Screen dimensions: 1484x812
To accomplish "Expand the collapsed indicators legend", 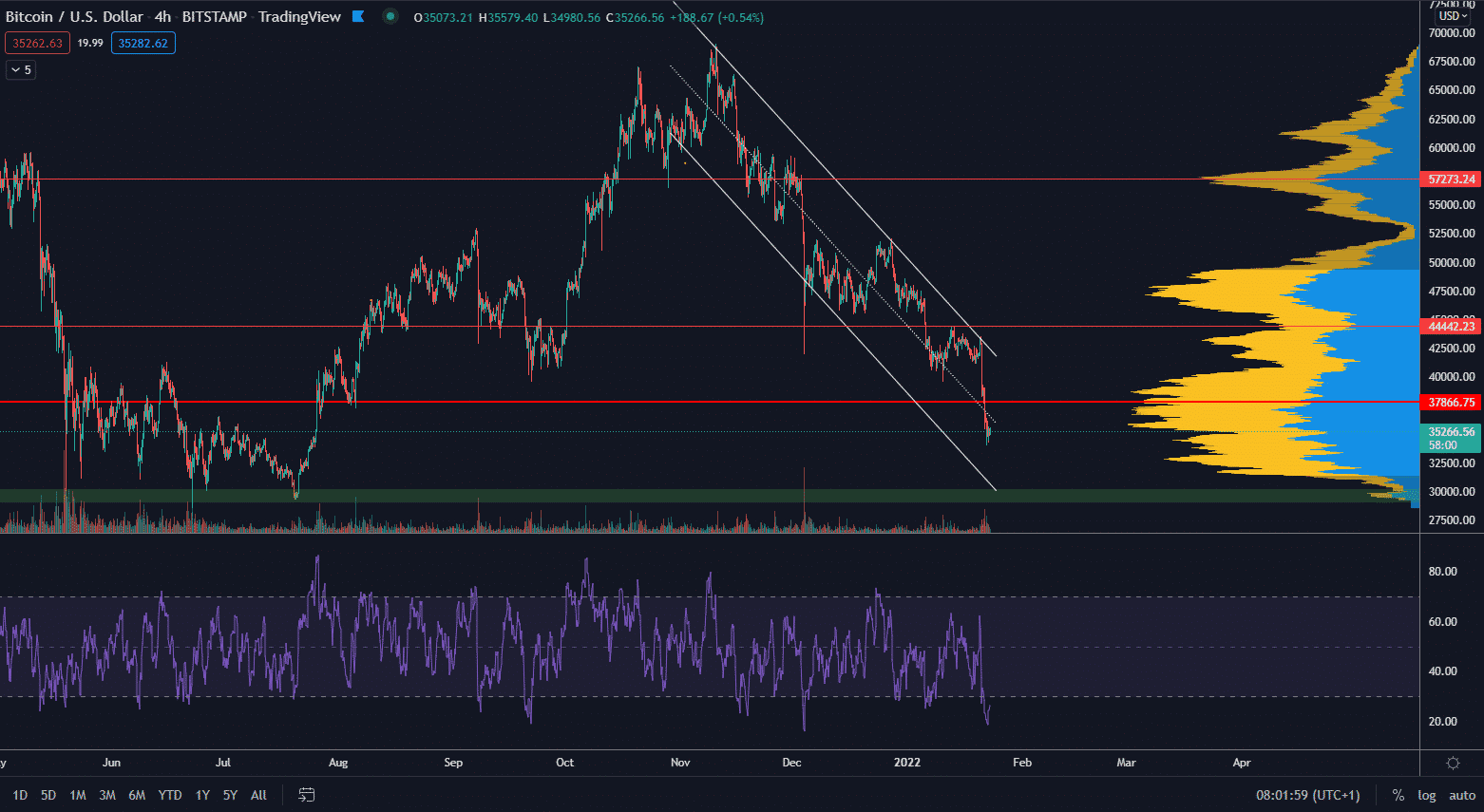I will click(21, 69).
